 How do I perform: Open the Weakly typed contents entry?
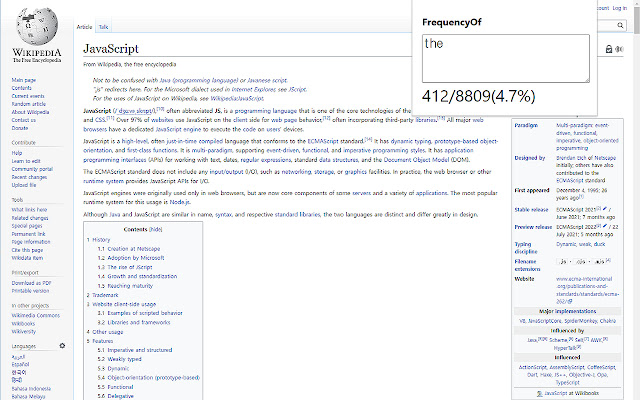(124, 359)
